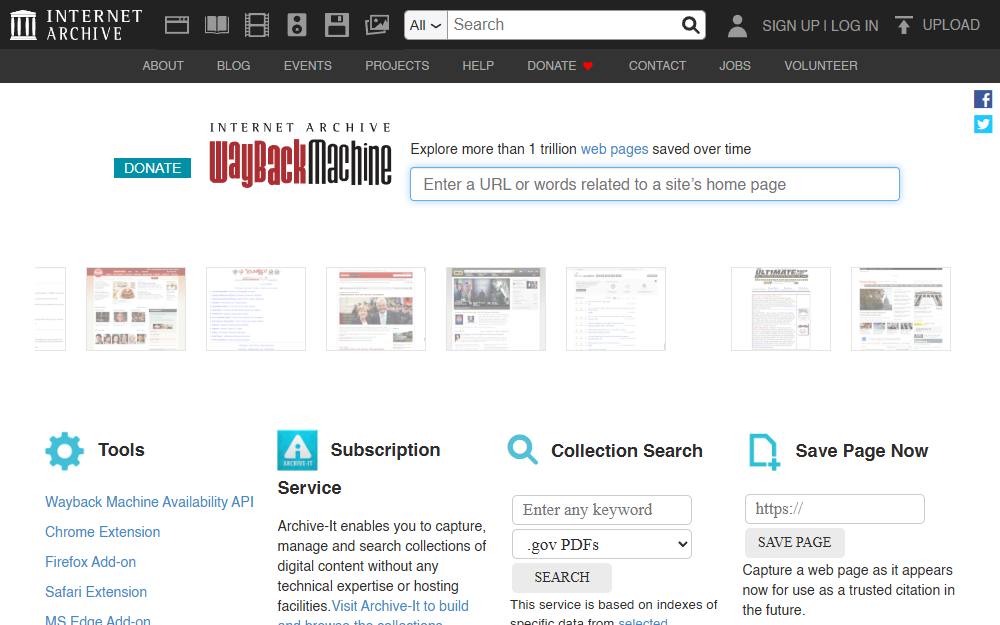Open the Chrome Extension link
The width and height of the screenshot is (1000, 625).
click(x=102, y=532)
